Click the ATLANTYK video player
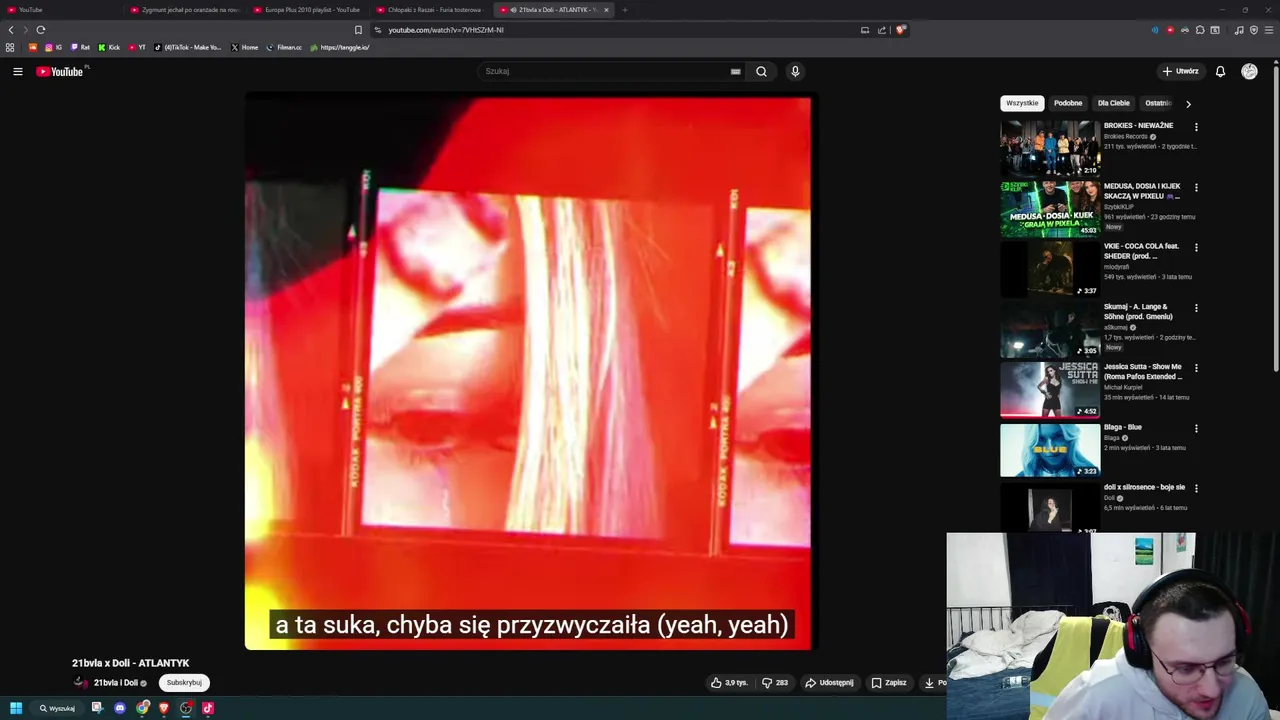Image resolution: width=1280 pixels, height=720 pixels. [x=531, y=371]
